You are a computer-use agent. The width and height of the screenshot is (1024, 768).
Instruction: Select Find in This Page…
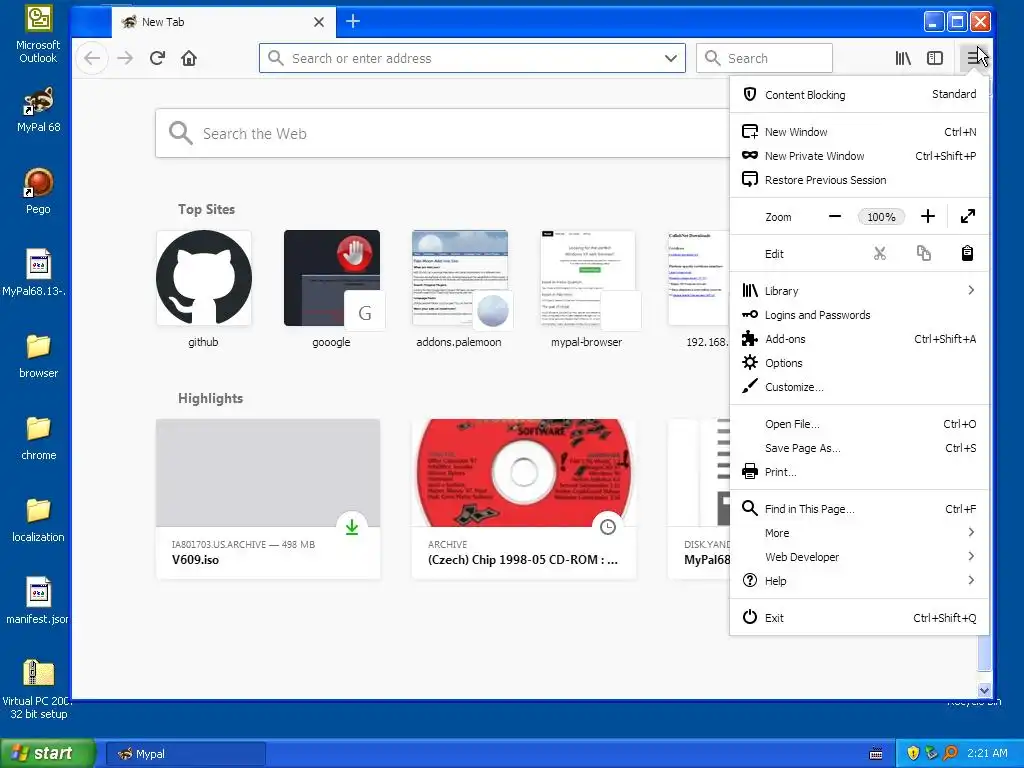point(859,509)
